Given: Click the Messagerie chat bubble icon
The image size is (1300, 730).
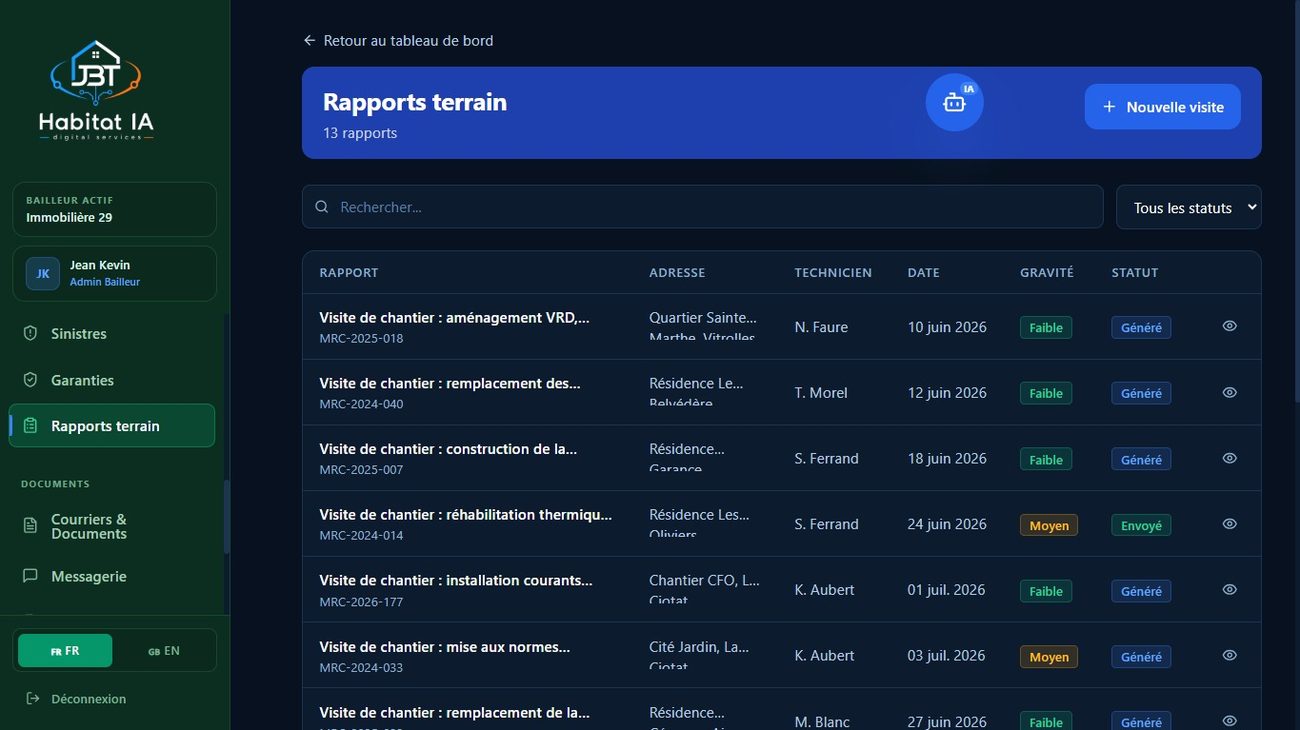Looking at the screenshot, I should [30, 576].
